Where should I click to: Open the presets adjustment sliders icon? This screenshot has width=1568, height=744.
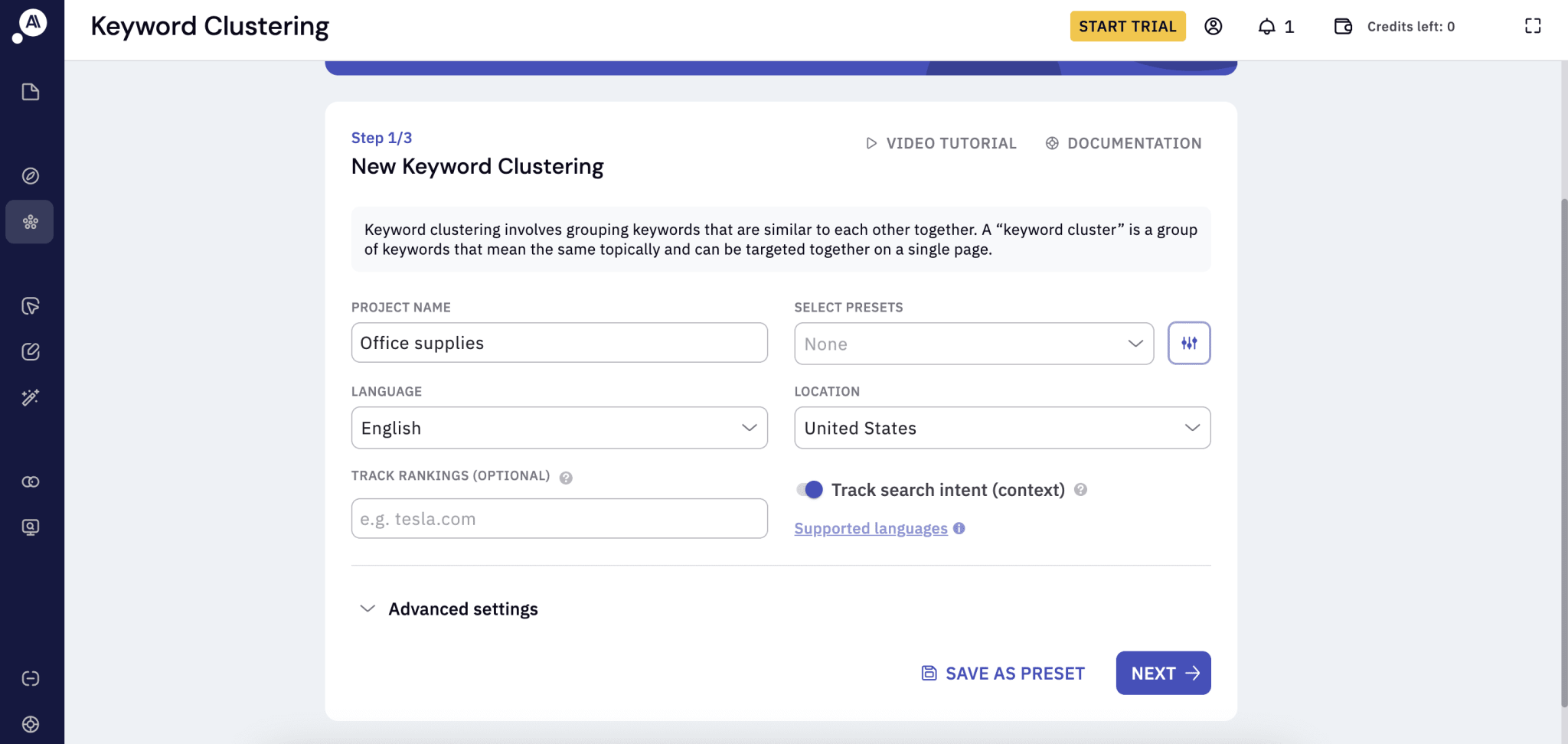pos(1188,343)
